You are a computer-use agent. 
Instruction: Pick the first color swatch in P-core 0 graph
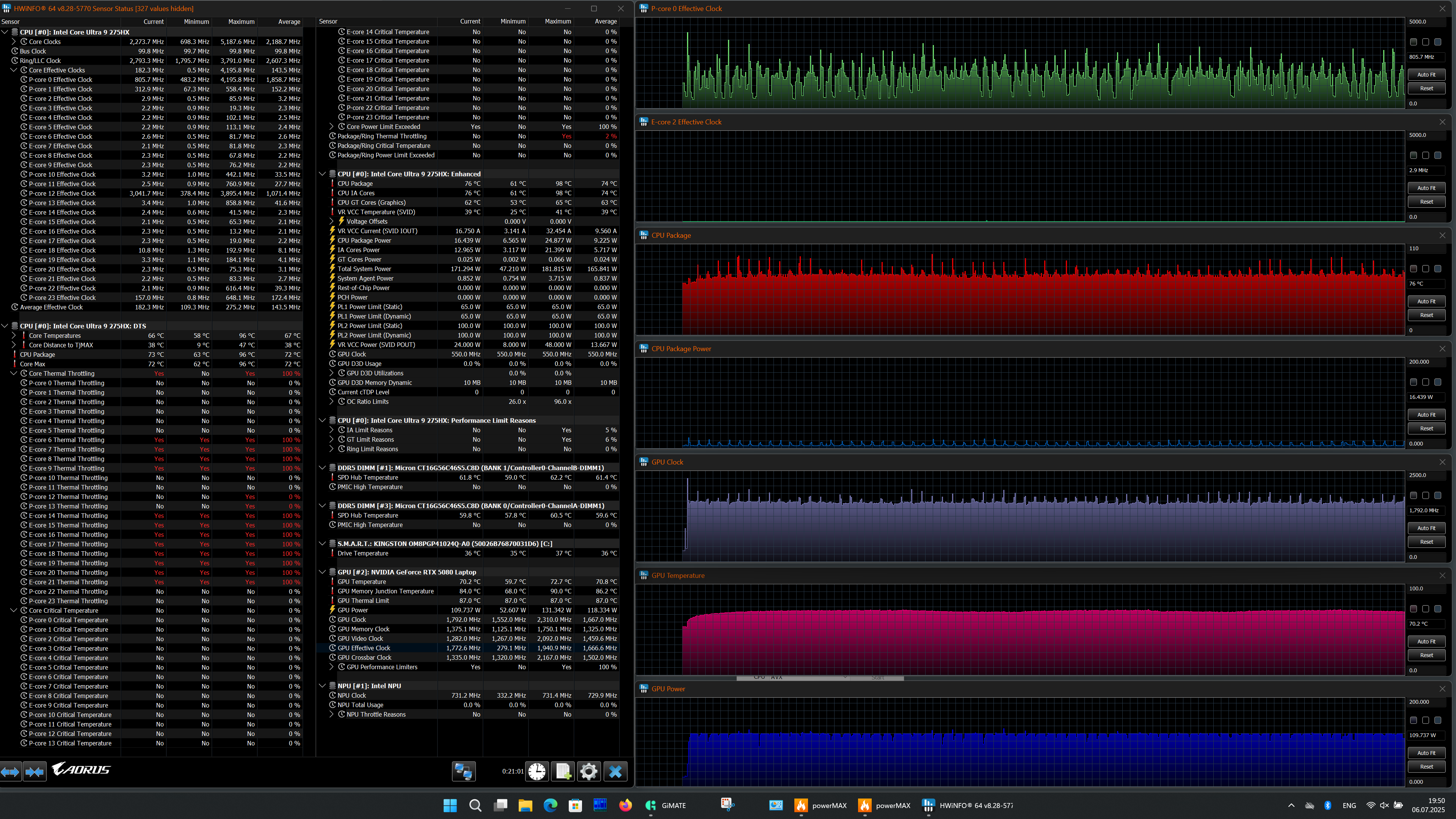tap(1413, 42)
